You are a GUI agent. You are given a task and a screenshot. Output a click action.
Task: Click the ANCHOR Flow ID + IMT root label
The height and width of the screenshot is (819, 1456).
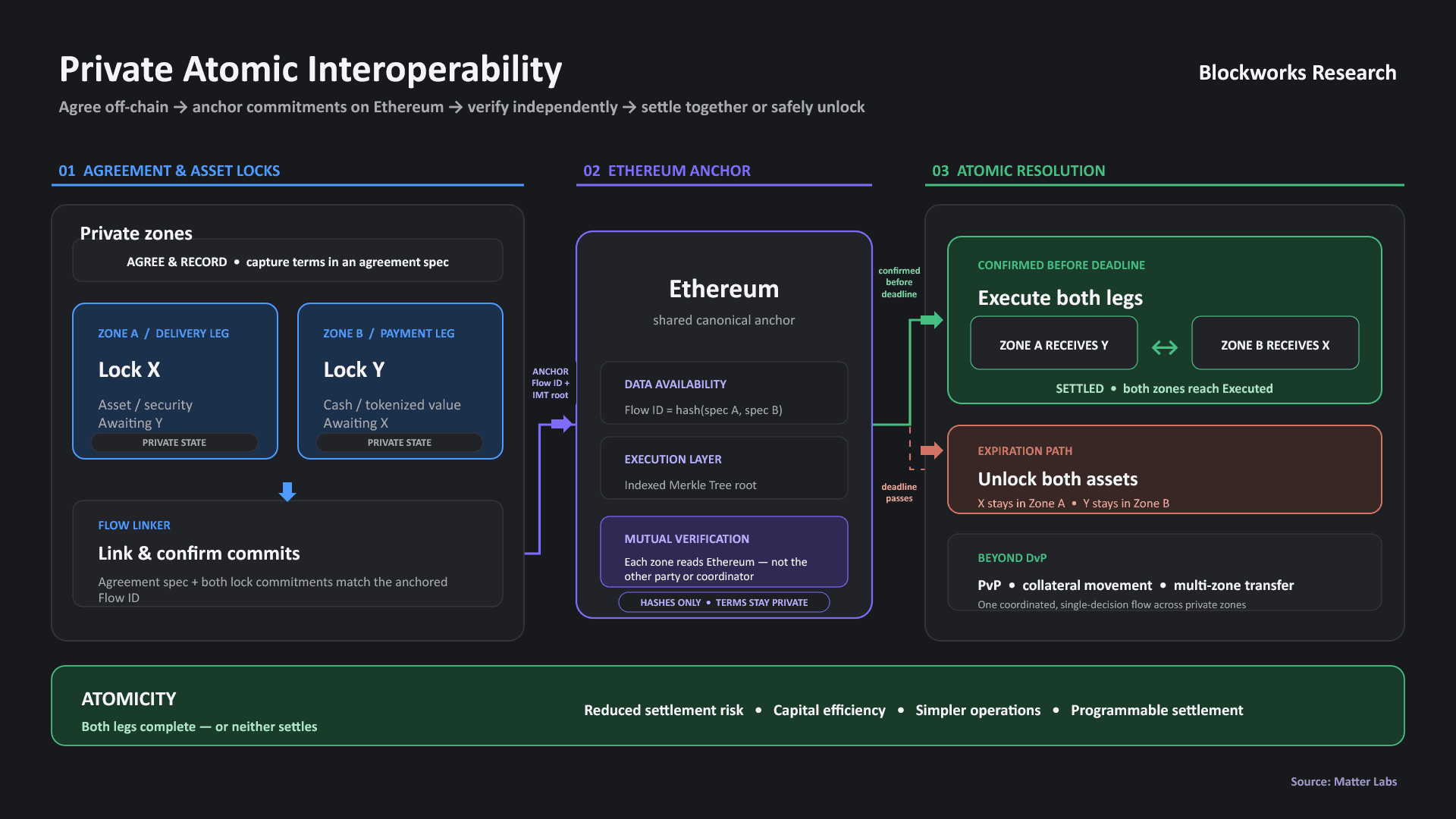[x=551, y=383]
